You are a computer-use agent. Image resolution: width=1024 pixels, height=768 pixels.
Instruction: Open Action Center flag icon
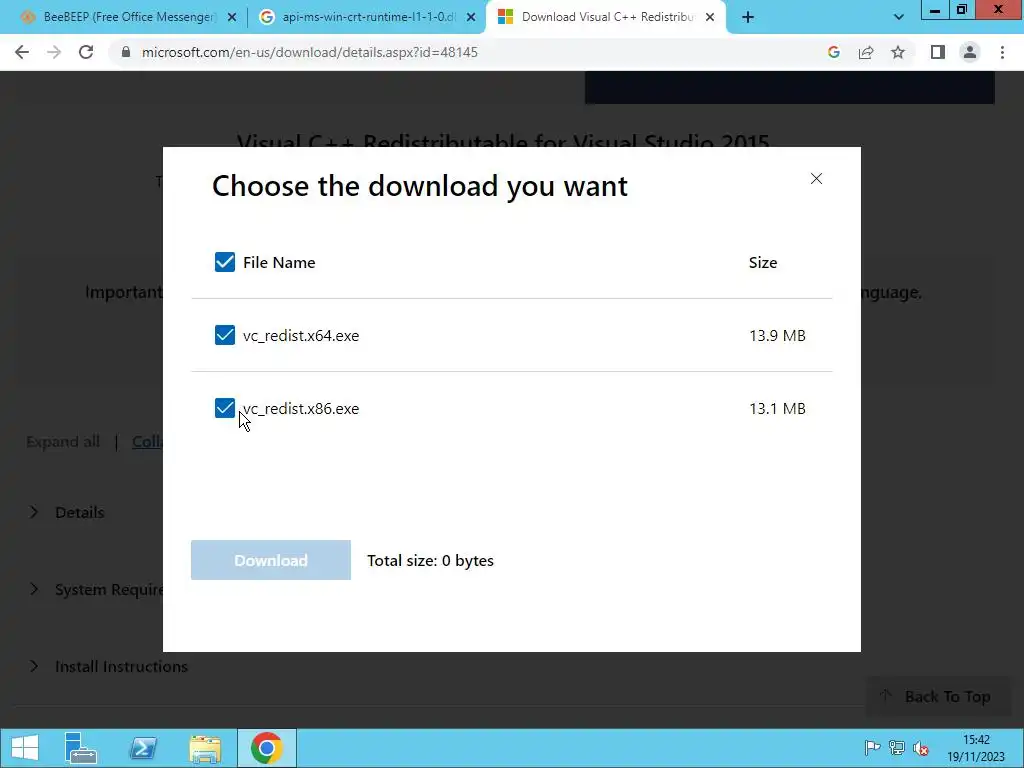tap(872, 748)
